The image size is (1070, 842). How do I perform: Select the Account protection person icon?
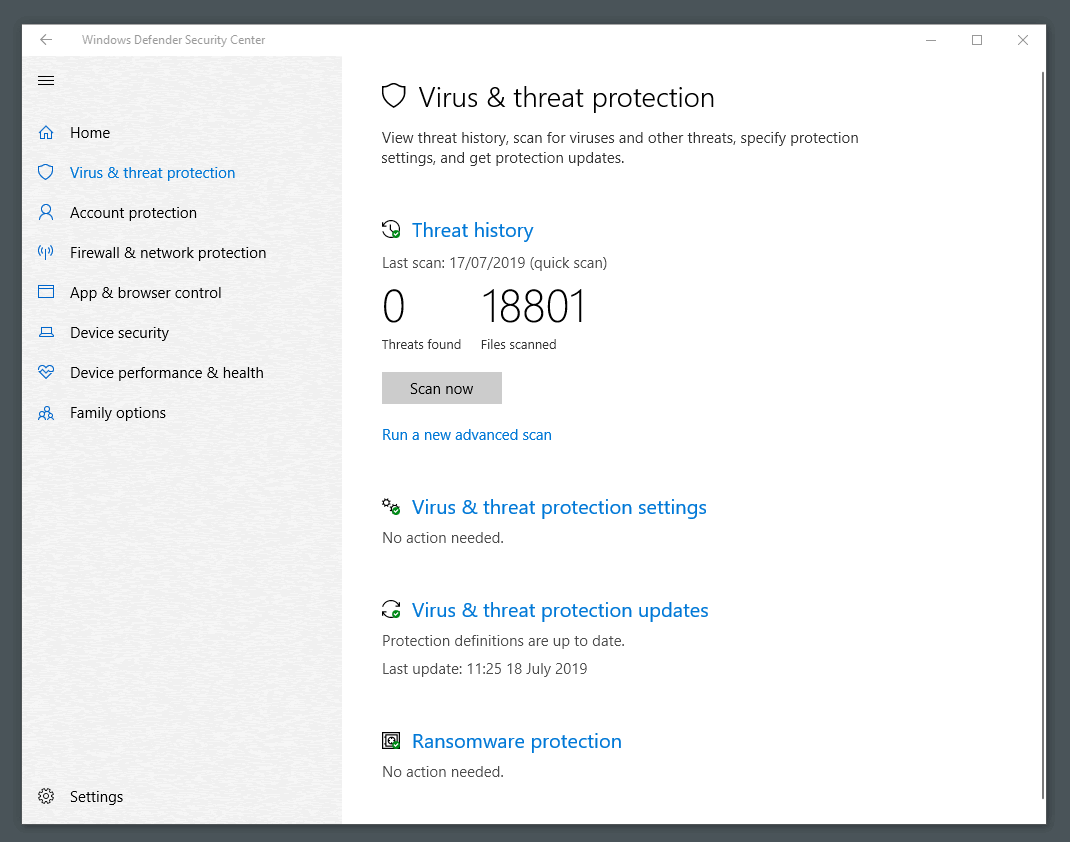(x=46, y=212)
